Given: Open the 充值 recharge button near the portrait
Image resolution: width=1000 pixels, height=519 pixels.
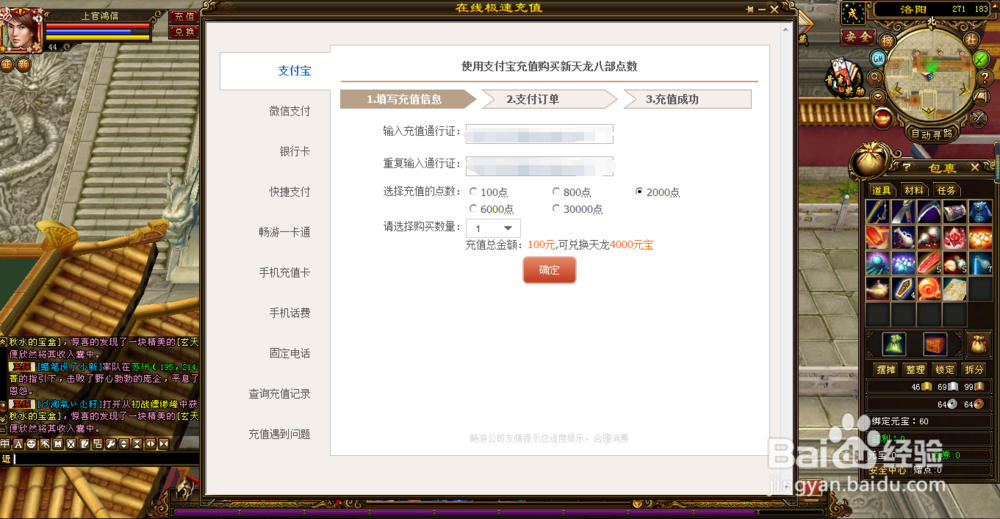Looking at the screenshot, I should pyautogui.click(x=184, y=17).
